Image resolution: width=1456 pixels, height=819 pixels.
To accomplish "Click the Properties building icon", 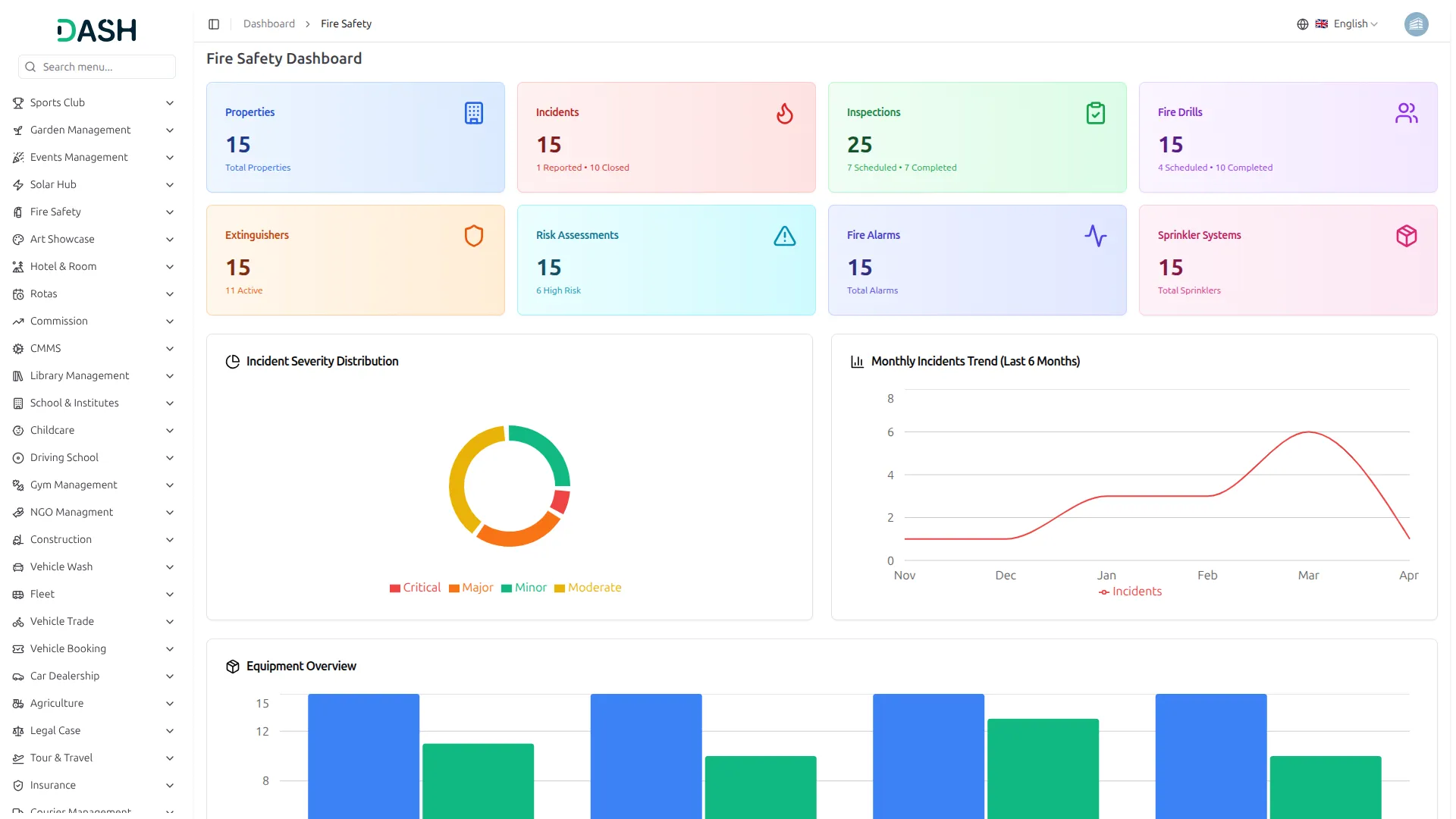I will click(474, 113).
